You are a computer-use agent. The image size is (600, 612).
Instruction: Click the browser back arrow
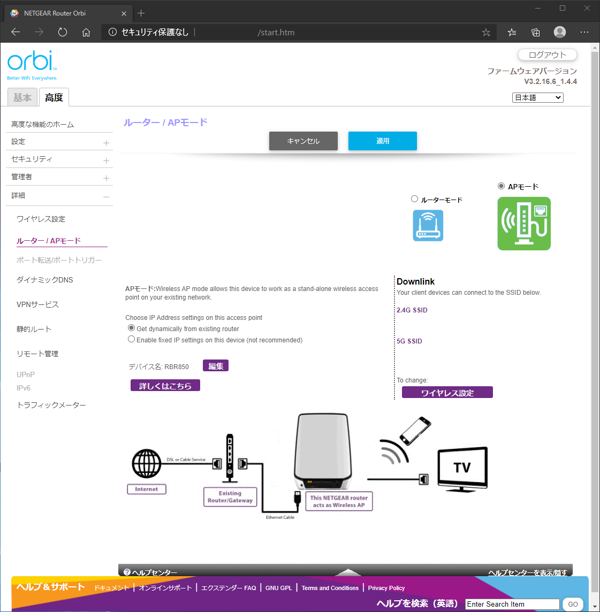click(x=16, y=32)
